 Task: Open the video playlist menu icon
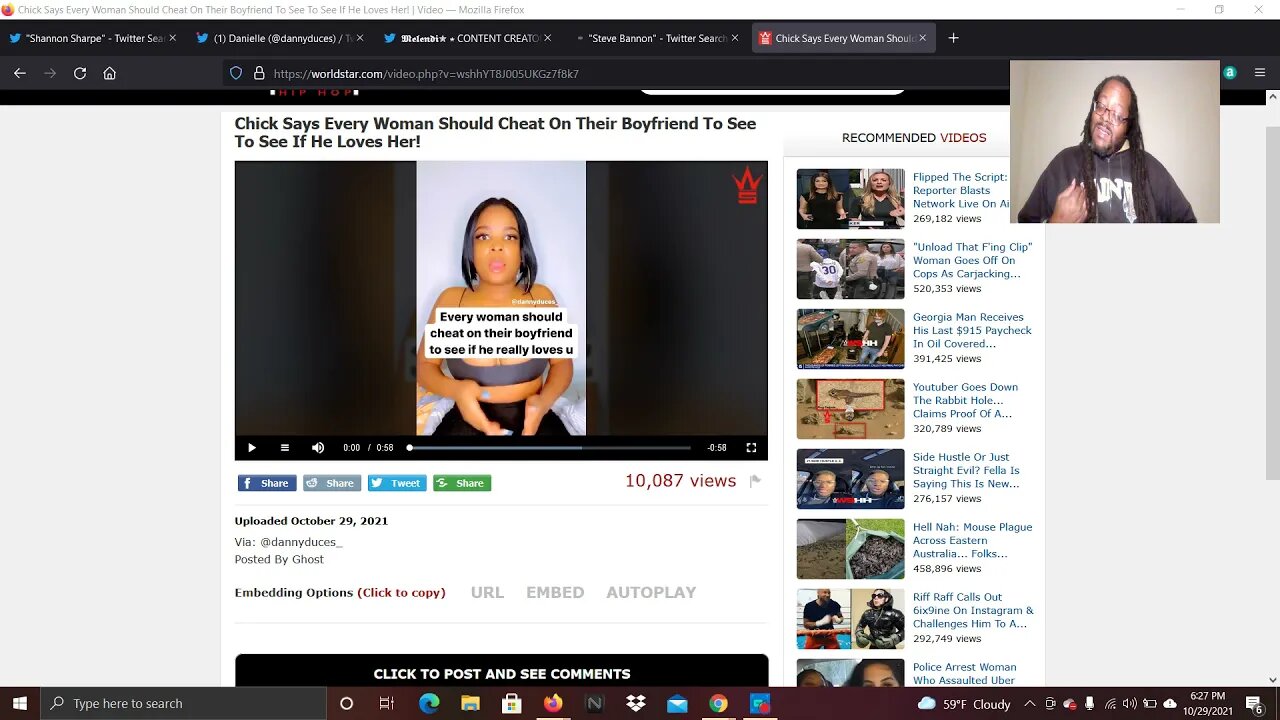285,448
